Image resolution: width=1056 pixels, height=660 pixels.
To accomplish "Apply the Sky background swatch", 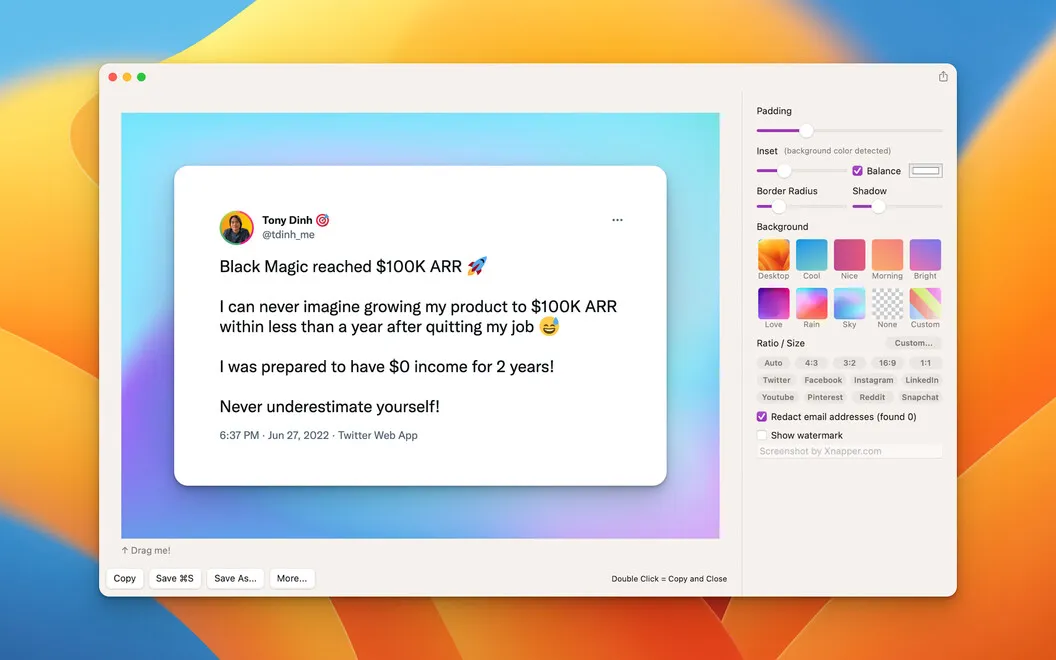I will coord(849,303).
